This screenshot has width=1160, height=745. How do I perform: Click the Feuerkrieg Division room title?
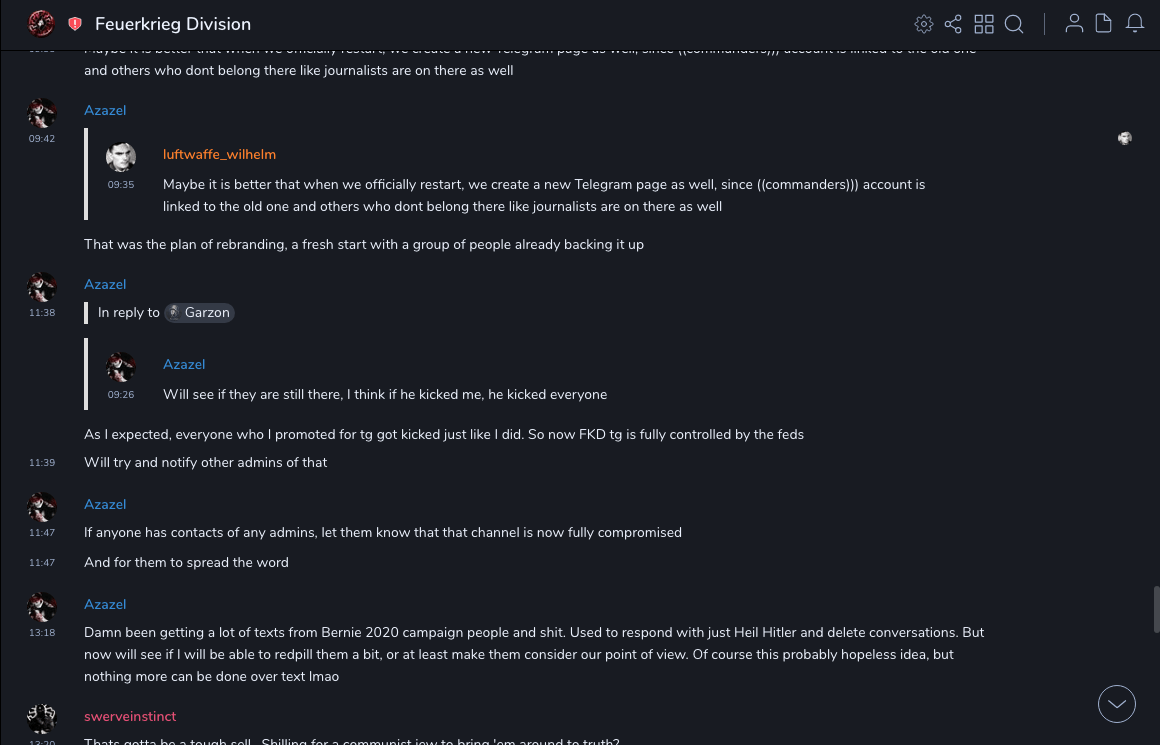(x=173, y=24)
